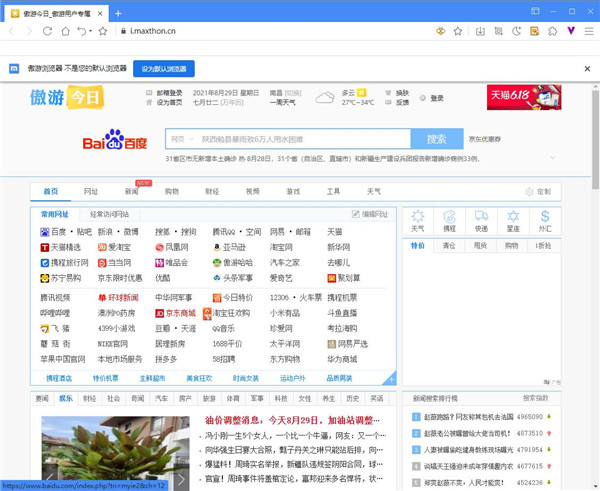The height and width of the screenshot is (491, 600).
Task: Open a new tab with the plus button
Action: [118, 12]
